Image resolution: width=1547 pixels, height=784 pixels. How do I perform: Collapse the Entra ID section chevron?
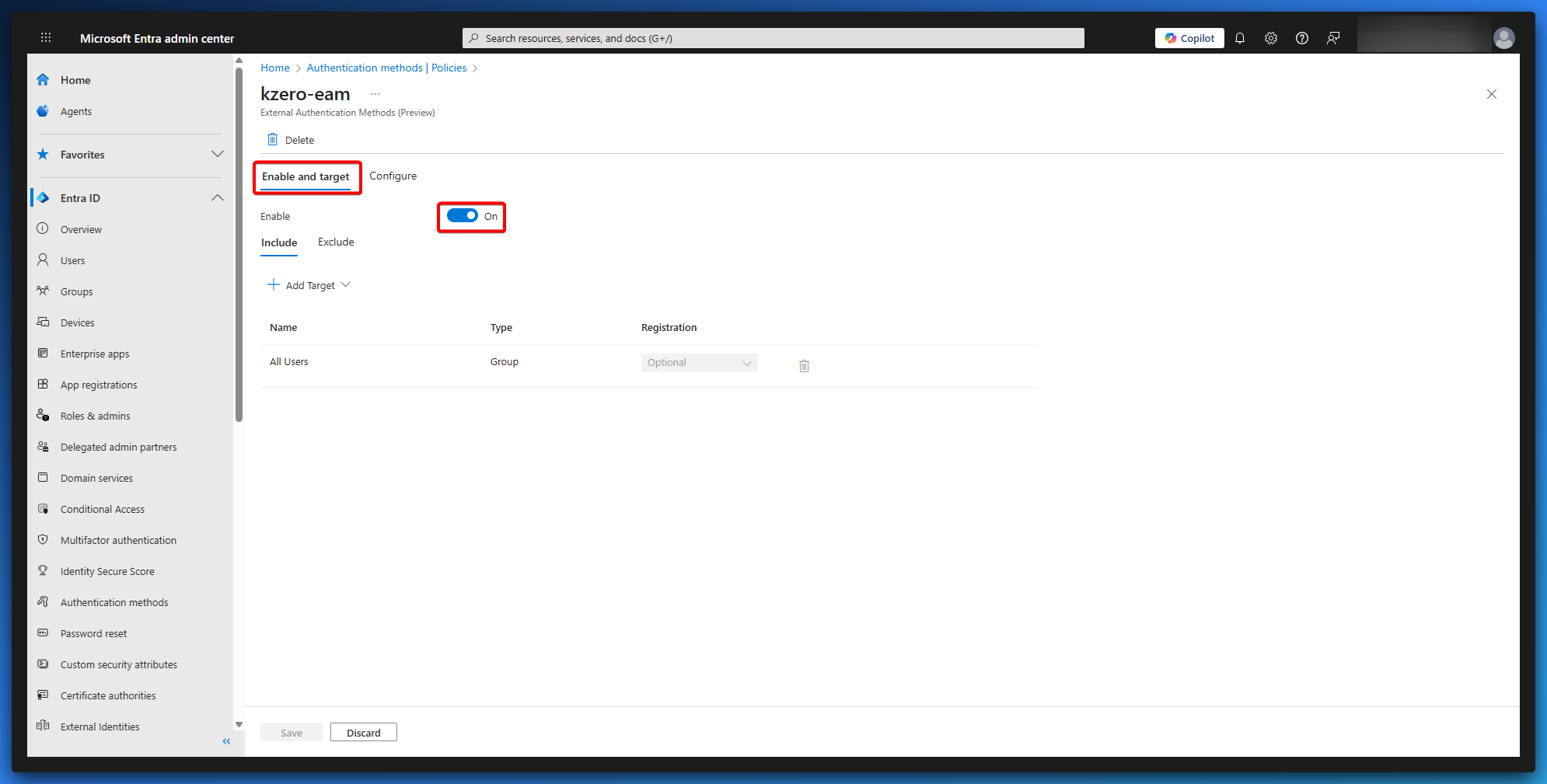click(218, 198)
